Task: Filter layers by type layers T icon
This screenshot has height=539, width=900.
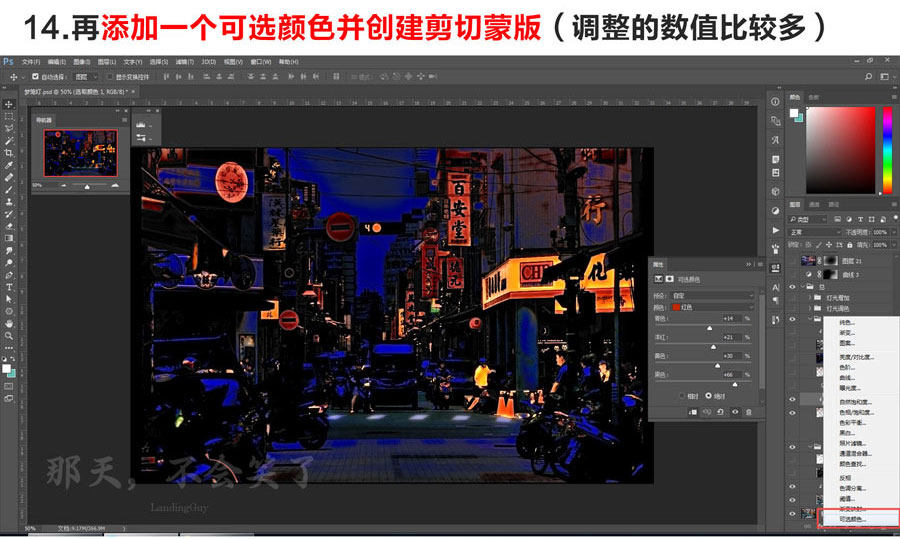Action: click(x=860, y=219)
